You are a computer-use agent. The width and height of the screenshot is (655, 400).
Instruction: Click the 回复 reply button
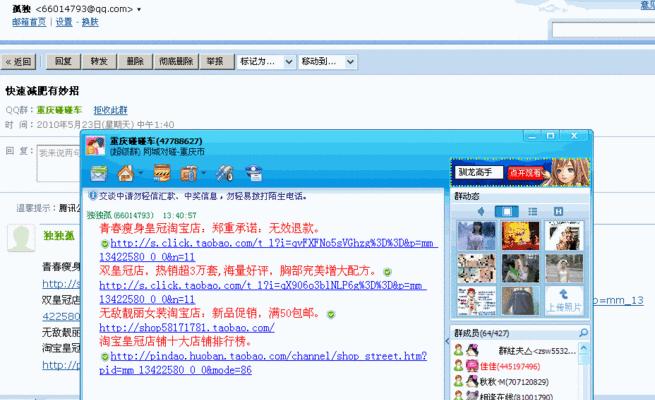coord(63,61)
